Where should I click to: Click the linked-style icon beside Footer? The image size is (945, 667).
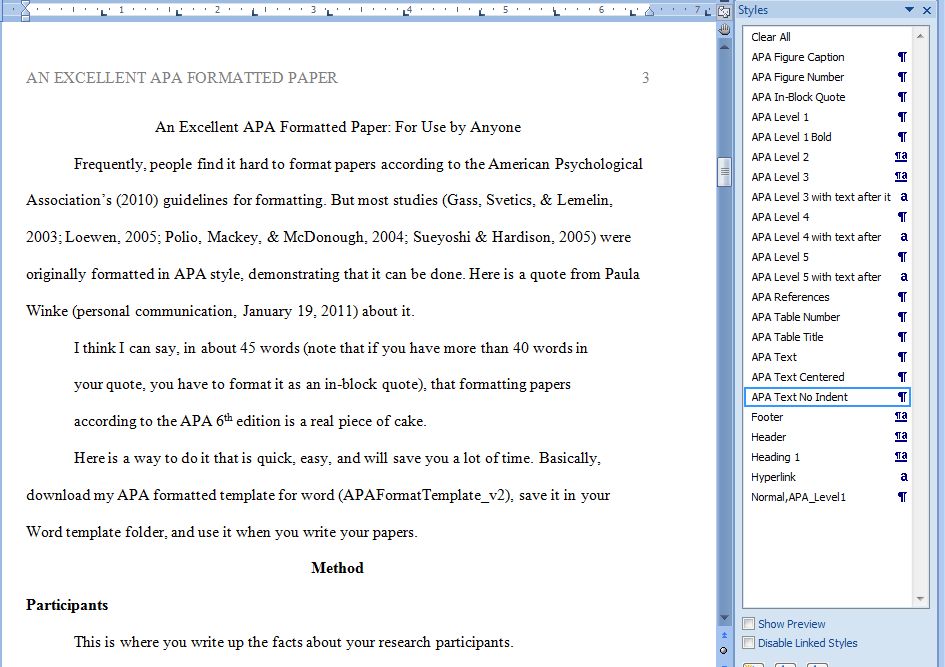tap(901, 417)
